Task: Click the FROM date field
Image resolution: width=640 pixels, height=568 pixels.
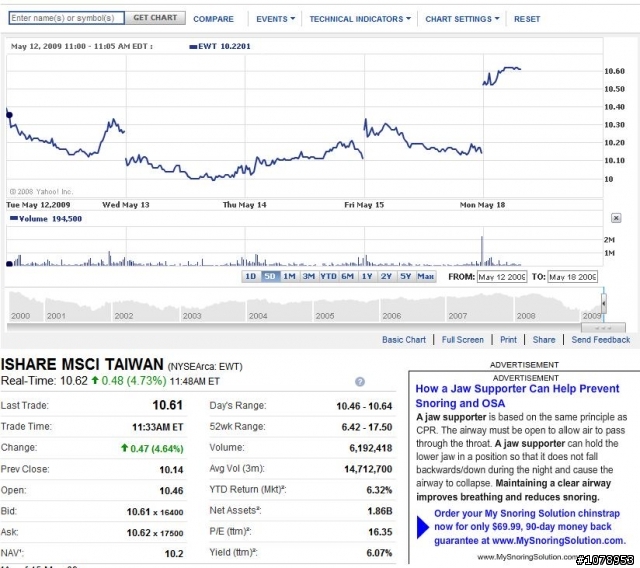Action: [502, 277]
